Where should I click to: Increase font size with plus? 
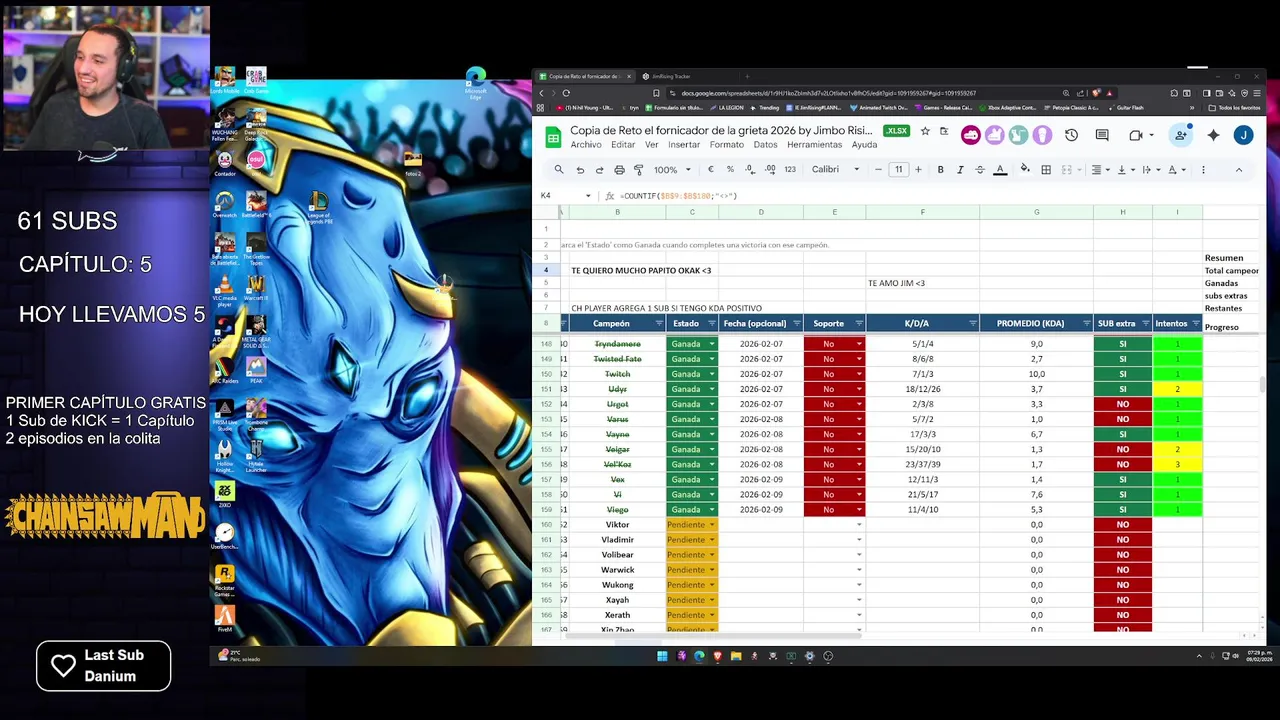[x=918, y=170]
